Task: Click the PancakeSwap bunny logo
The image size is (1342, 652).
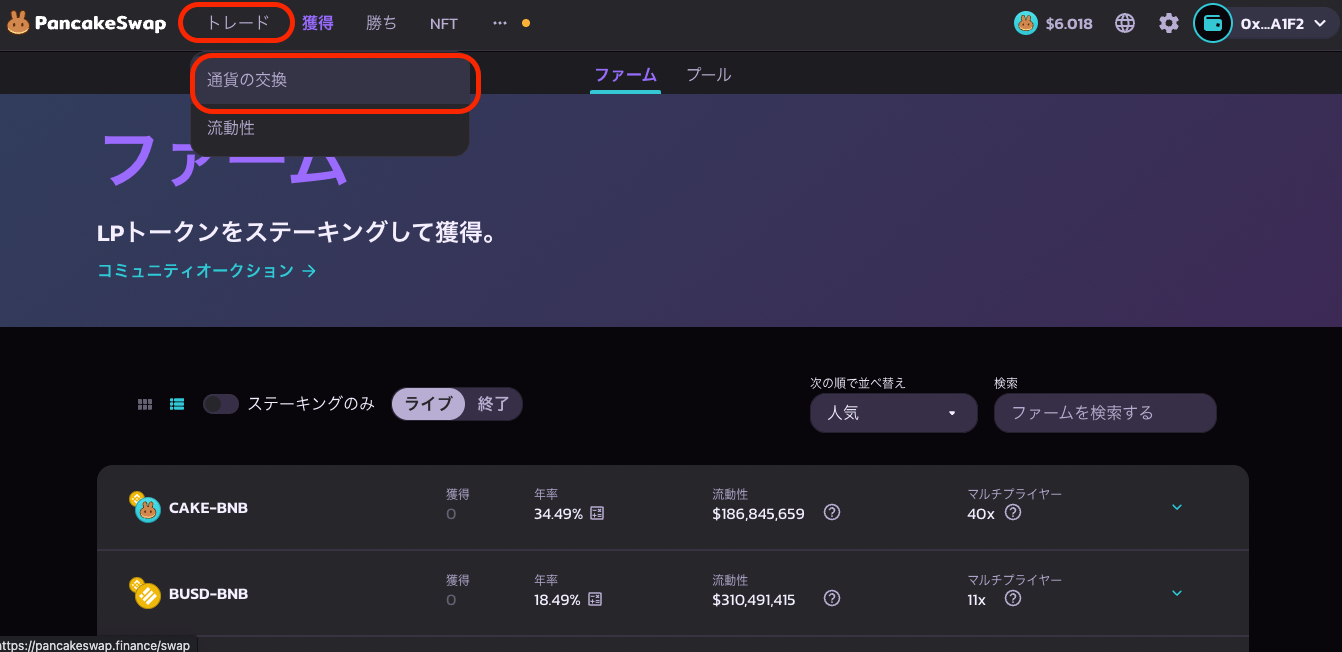Action: [x=18, y=23]
